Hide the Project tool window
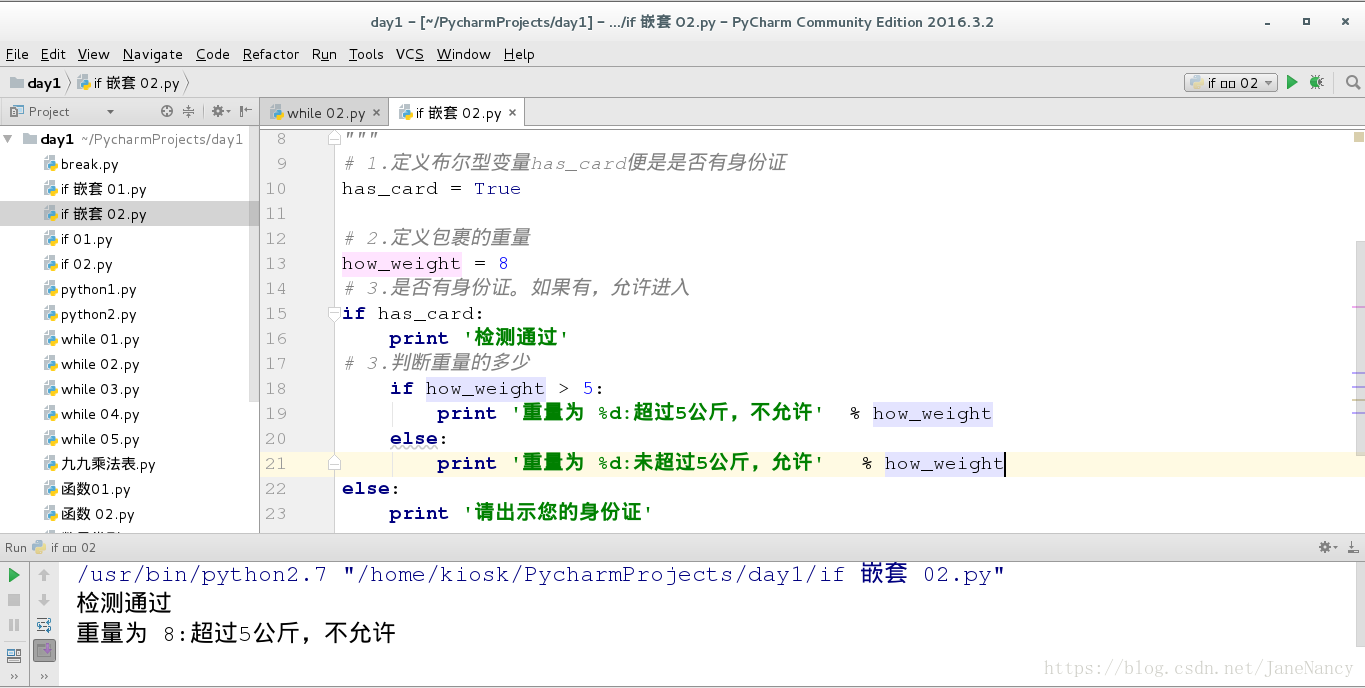 pos(246,111)
